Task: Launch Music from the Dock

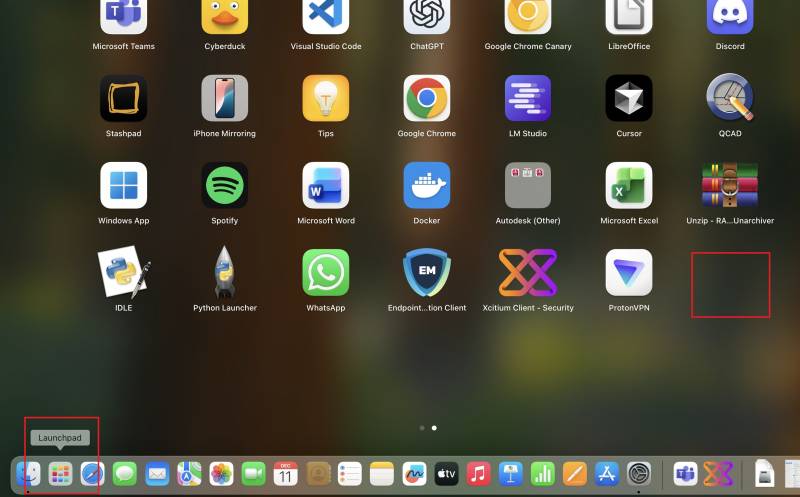Action: (x=479, y=474)
